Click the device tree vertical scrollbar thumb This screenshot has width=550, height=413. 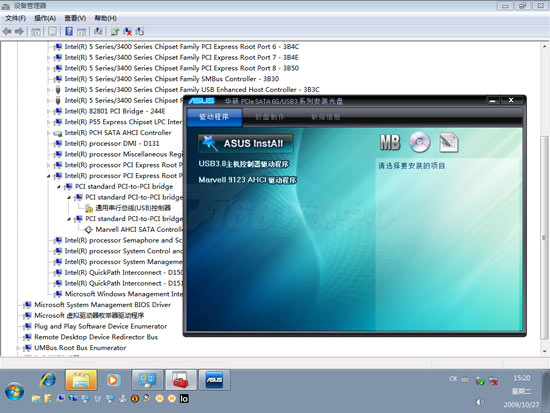pos(544,238)
